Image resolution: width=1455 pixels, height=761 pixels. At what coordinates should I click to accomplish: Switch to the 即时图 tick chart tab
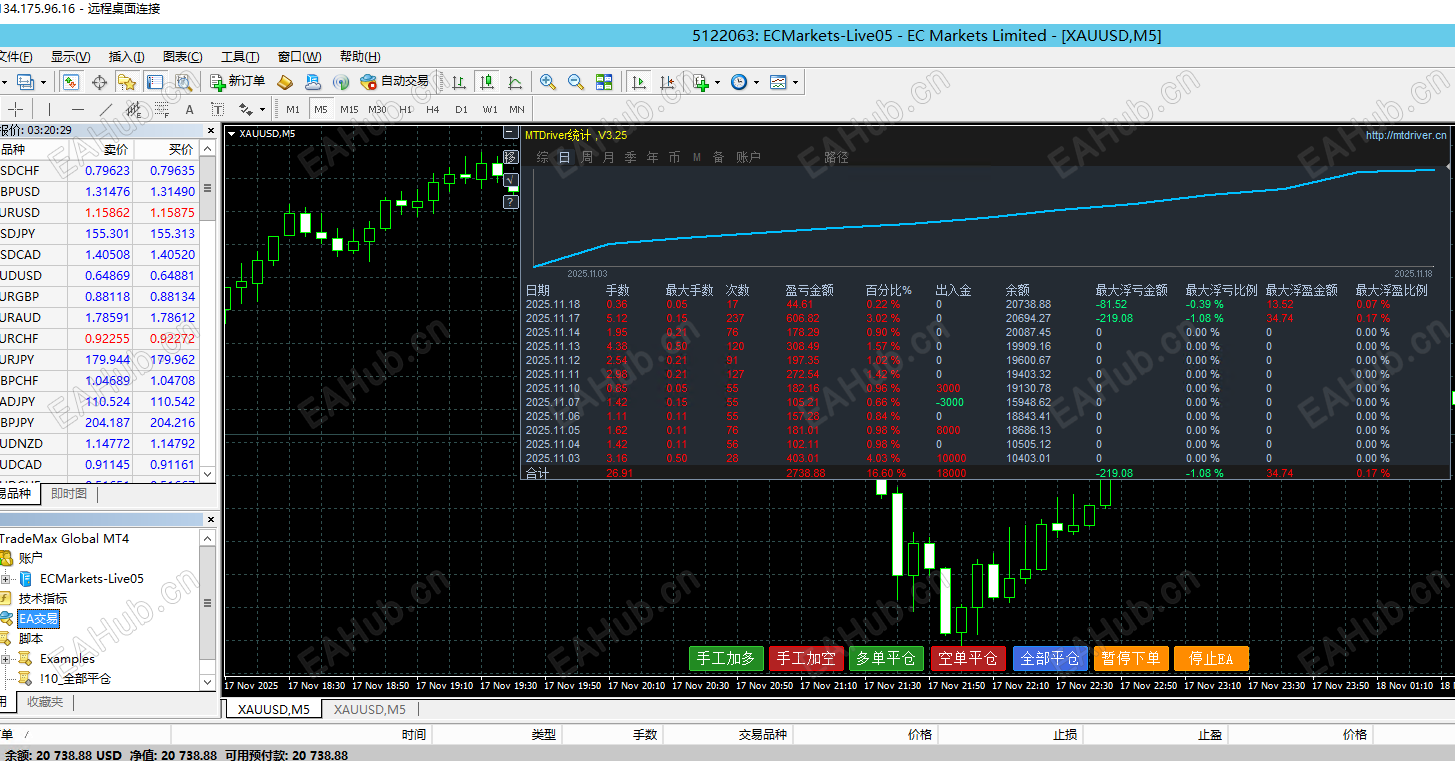(x=69, y=493)
